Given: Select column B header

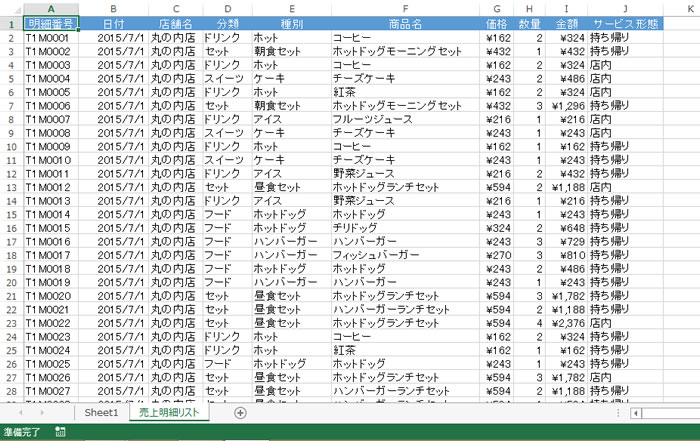Looking at the screenshot, I should pos(113,9).
